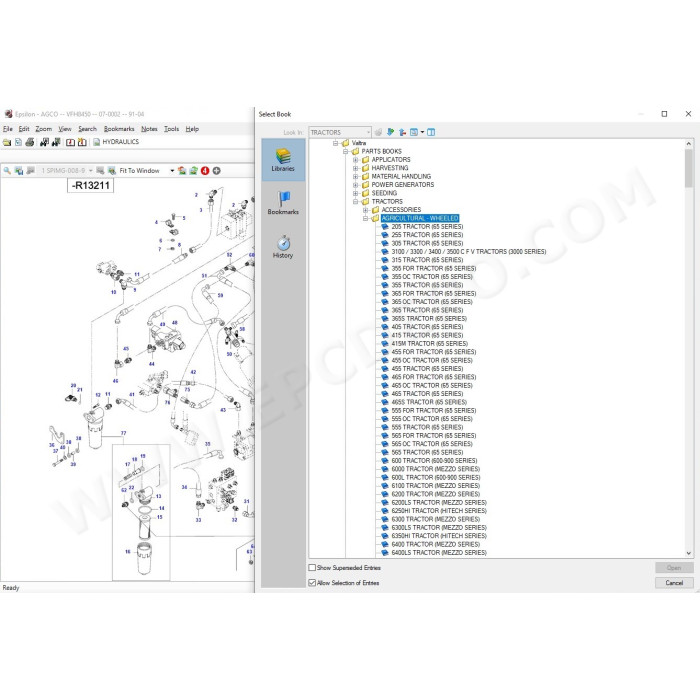Open the Zoom menu
This screenshot has height=700, width=700.
tap(43, 129)
